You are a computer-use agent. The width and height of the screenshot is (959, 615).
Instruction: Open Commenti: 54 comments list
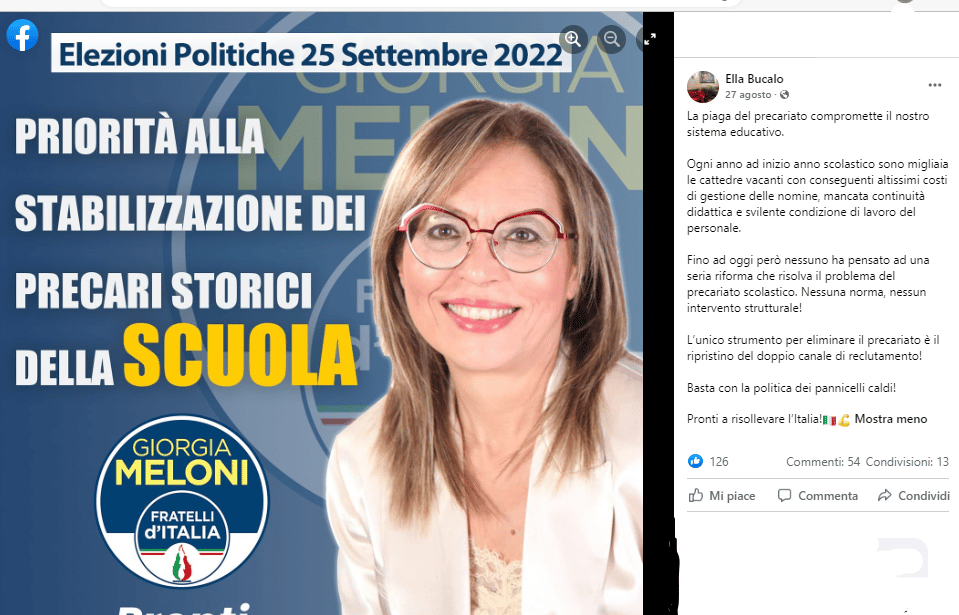823,462
